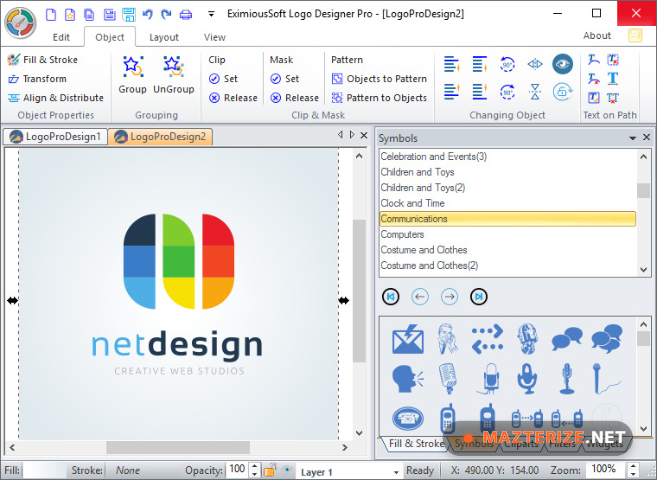Go to last symbols page

pyautogui.click(x=479, y=297)
